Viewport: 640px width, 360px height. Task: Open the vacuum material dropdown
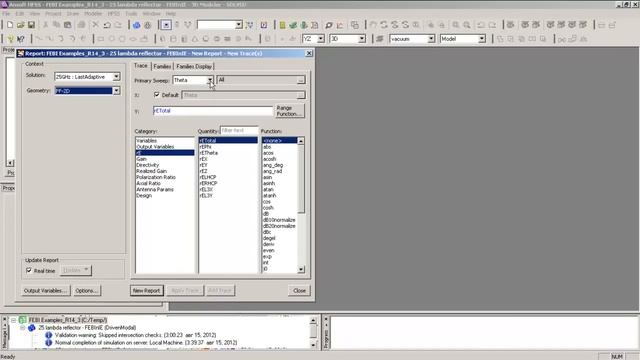pos(431,39)
